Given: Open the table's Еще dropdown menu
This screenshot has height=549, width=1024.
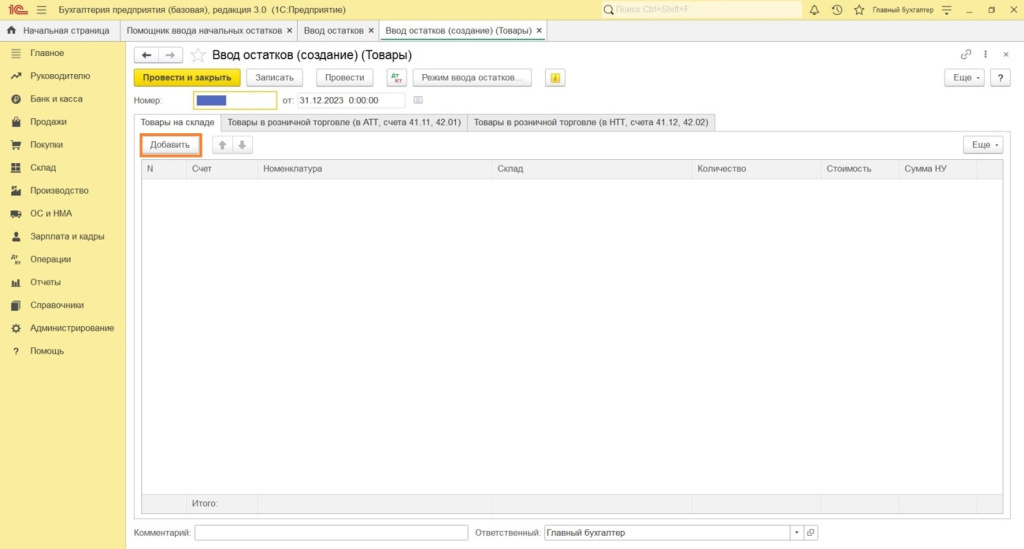Looking at the screenshot, I should 983,145.
